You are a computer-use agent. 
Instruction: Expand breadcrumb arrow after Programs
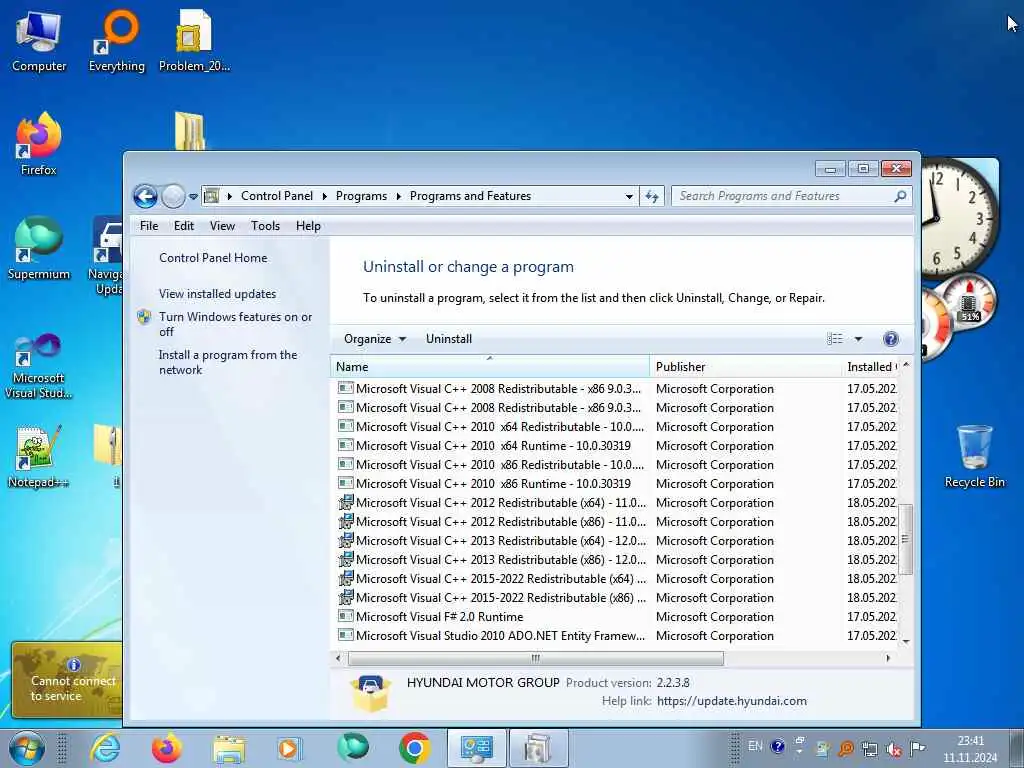pyautogui.click(x=398, y=196)
